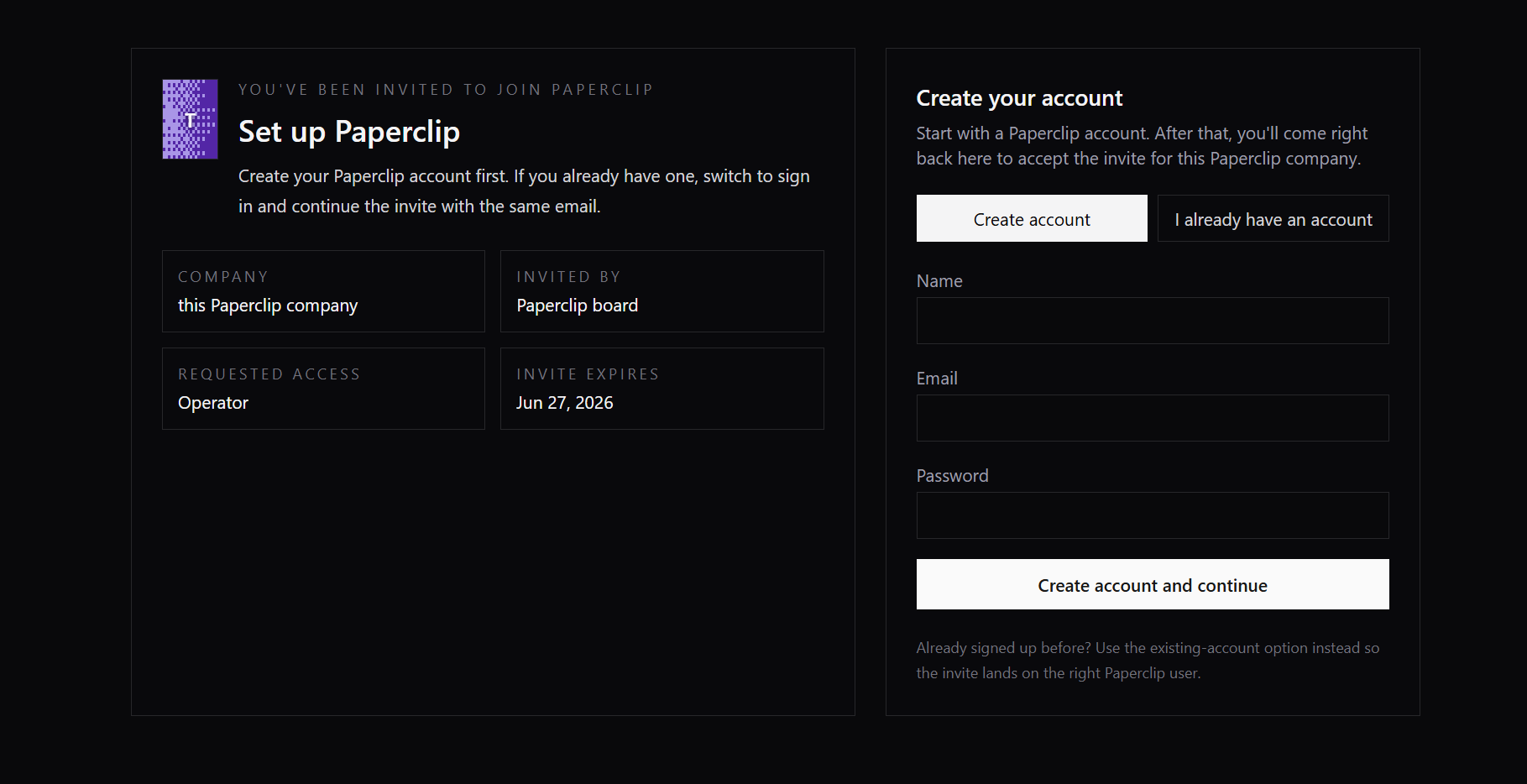Switch to I already have an account
1527x784 pixels.
(1273, 219)
